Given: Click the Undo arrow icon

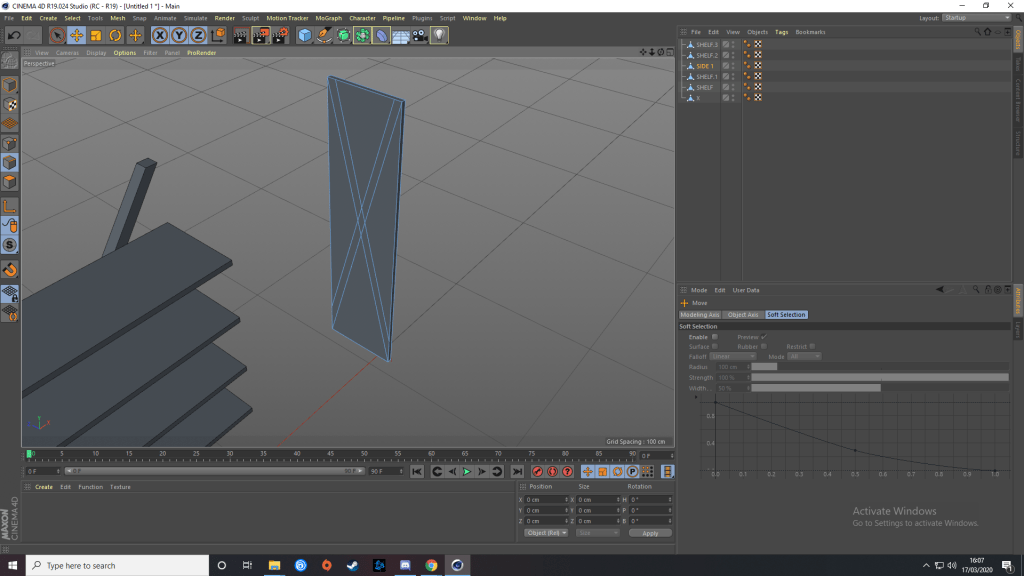Looking at the screenshot, I should (x=13, y=35).
